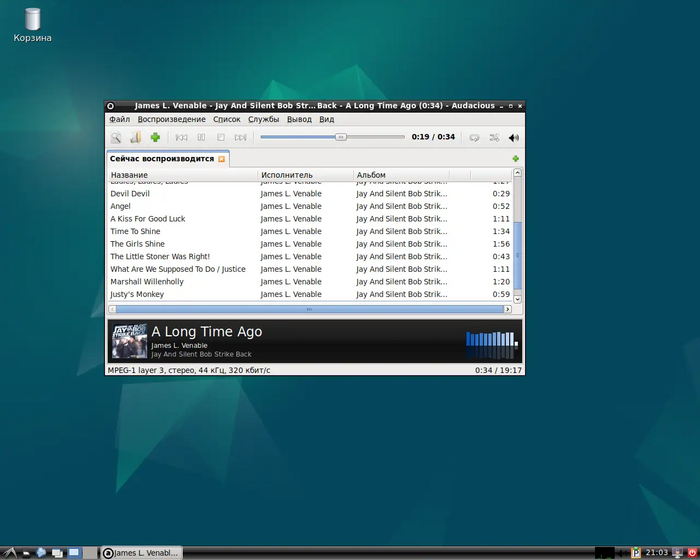Click the playlist vertical scrollbar up arrow
This screenshot has width=700, height=560.
[517, 172]
